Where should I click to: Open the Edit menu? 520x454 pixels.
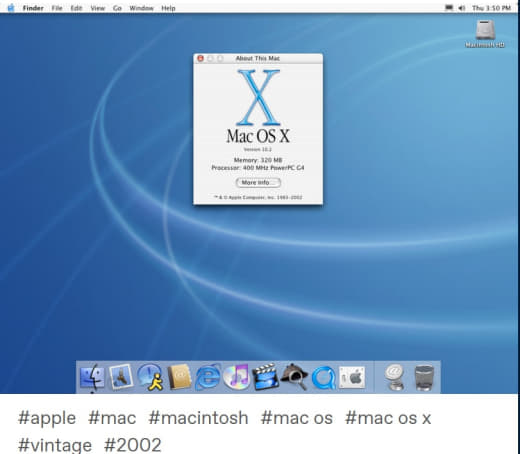(76, 8)
